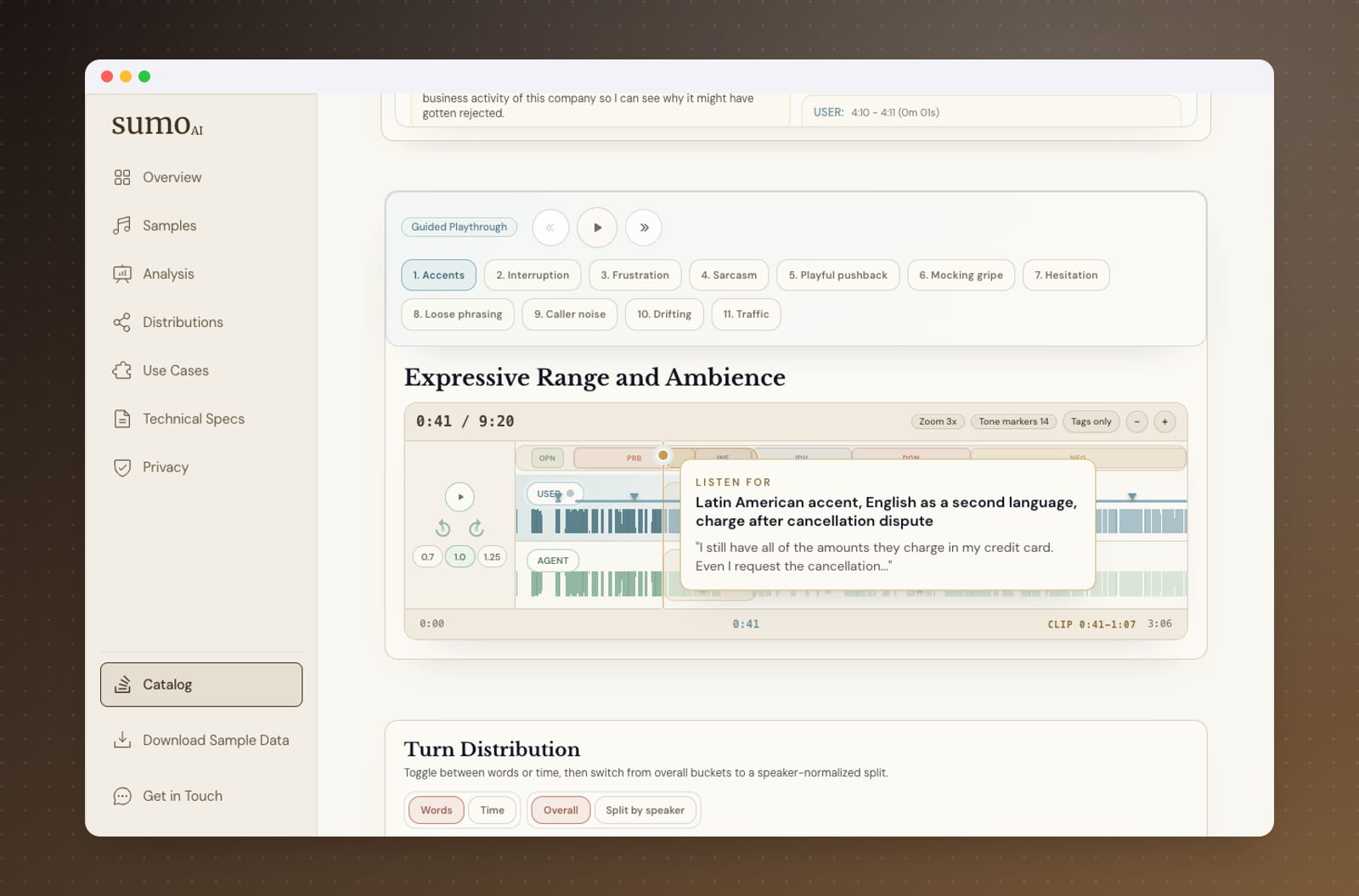
Task: Select the 2. Interruption step
Action: click(533, 275)
